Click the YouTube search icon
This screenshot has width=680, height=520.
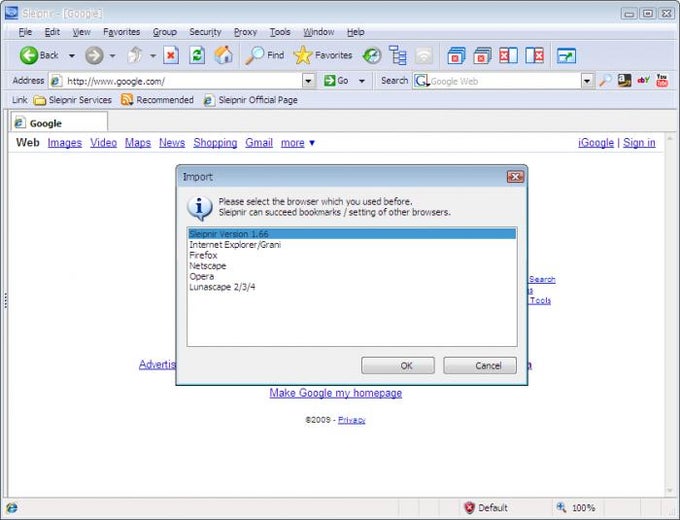pyautogui.click(x=662, y=81)
